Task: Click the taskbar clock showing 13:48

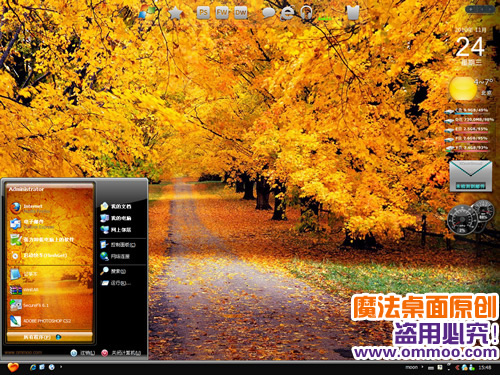Action: [485, 367]
